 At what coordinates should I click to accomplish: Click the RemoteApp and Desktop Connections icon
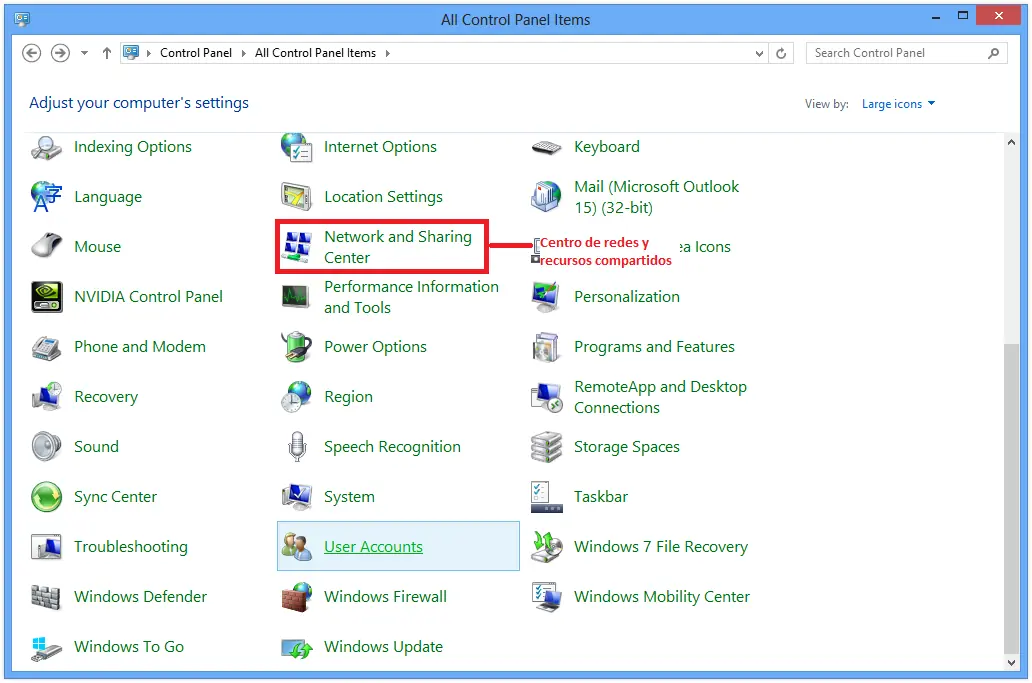(x=546, y=397)
